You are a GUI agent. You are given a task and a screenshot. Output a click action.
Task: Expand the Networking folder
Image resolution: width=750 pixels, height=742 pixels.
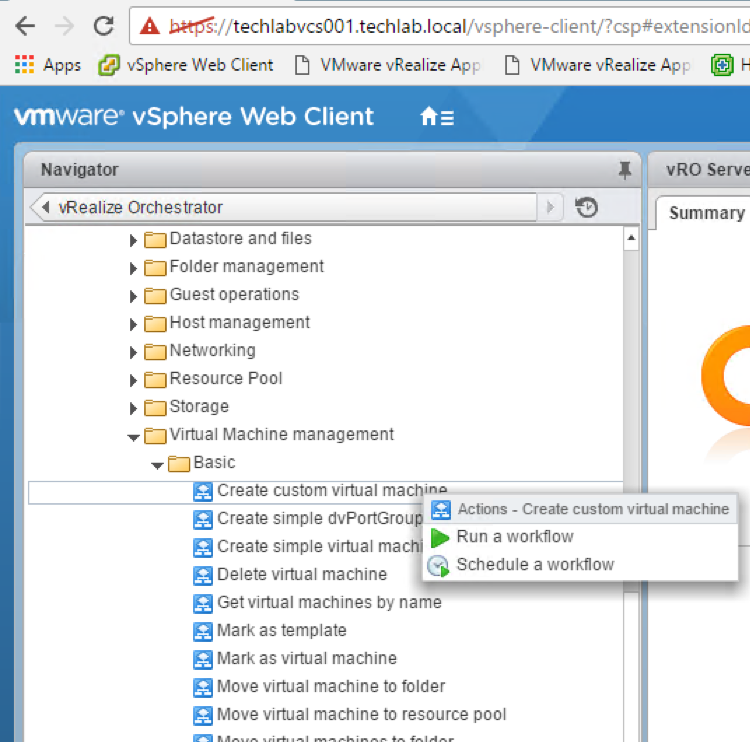133,352
